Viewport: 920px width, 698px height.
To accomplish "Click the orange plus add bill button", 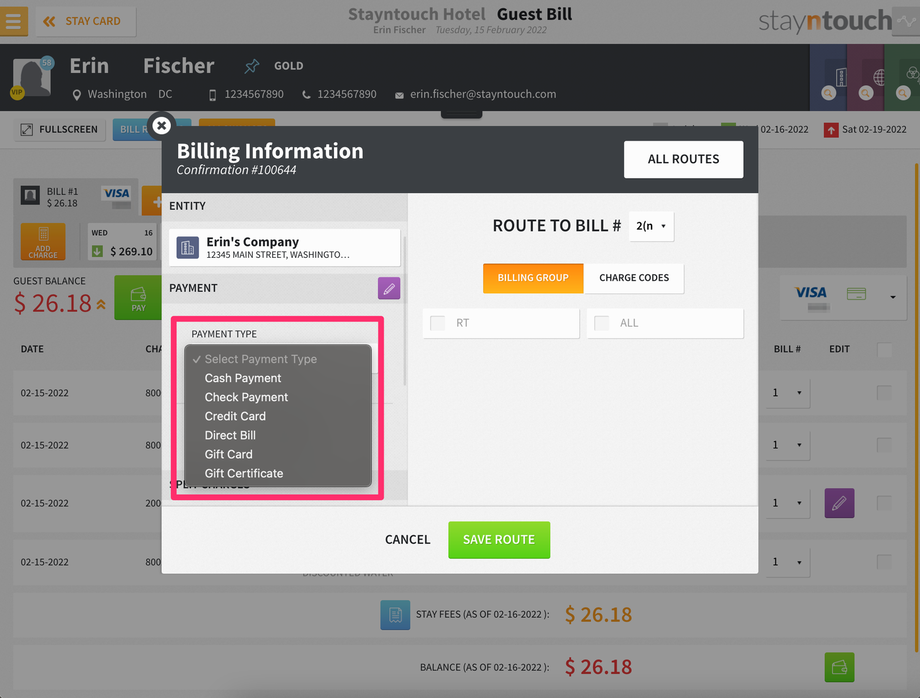I will pos(152,201).
